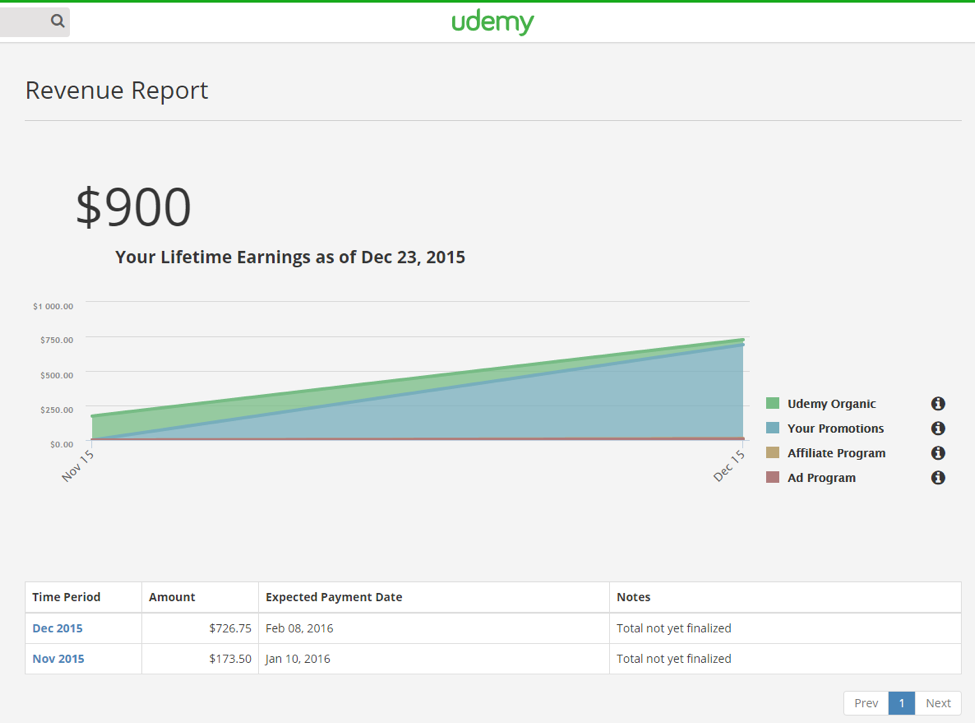This screenshot has height=723, width=975.
Task: Select page 1 in pagination
Action: 901,703
